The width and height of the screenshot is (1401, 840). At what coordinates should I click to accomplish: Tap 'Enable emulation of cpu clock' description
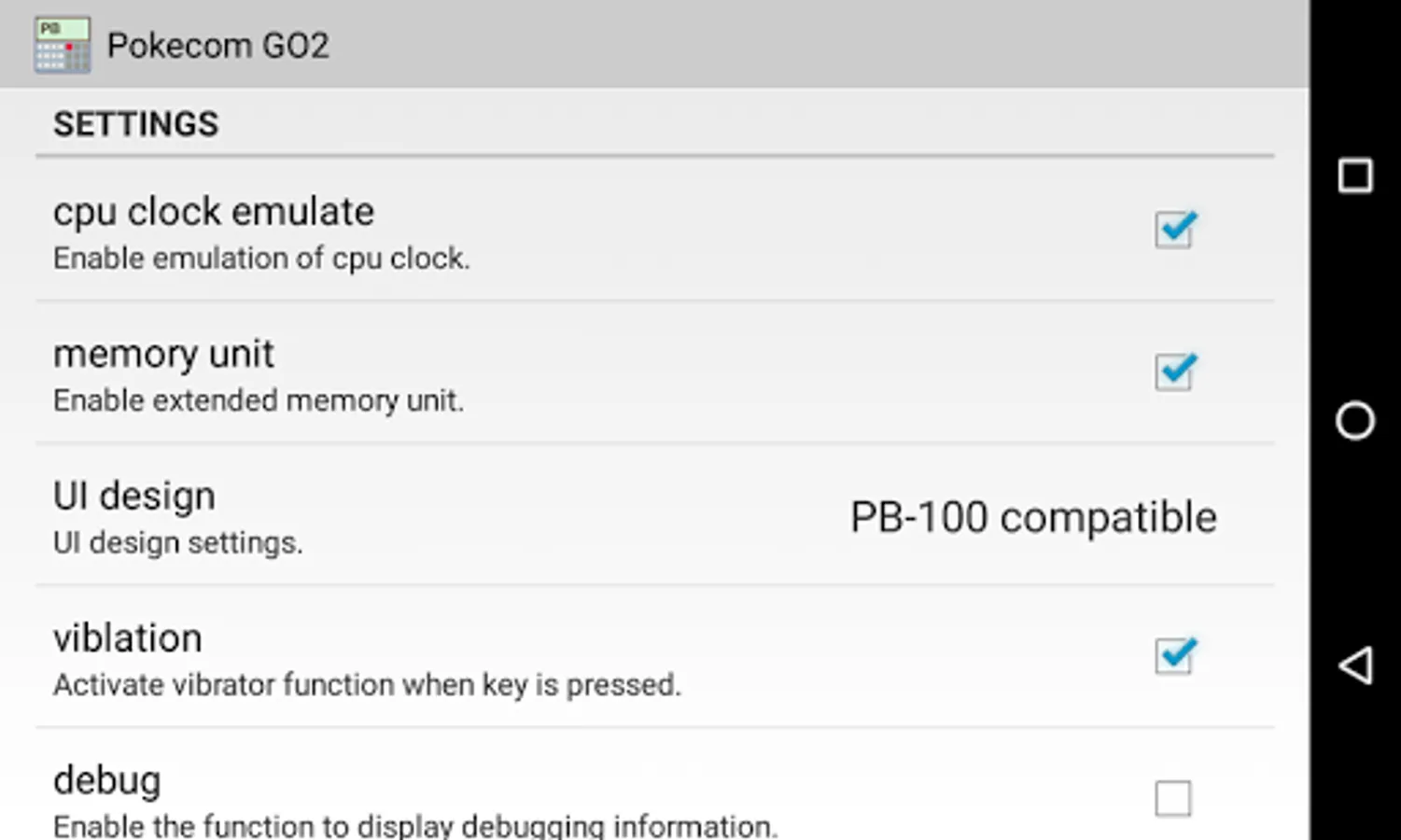tap(260, 259)
